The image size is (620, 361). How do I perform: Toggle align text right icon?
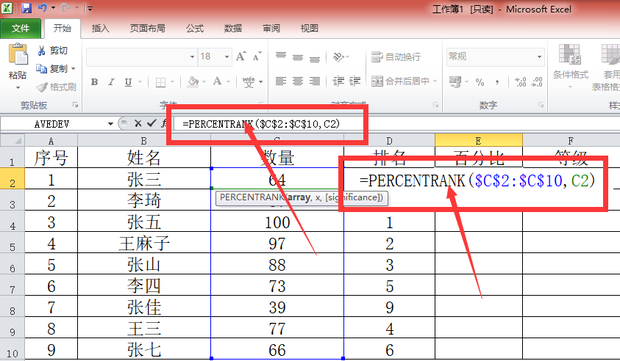(315, 81)
